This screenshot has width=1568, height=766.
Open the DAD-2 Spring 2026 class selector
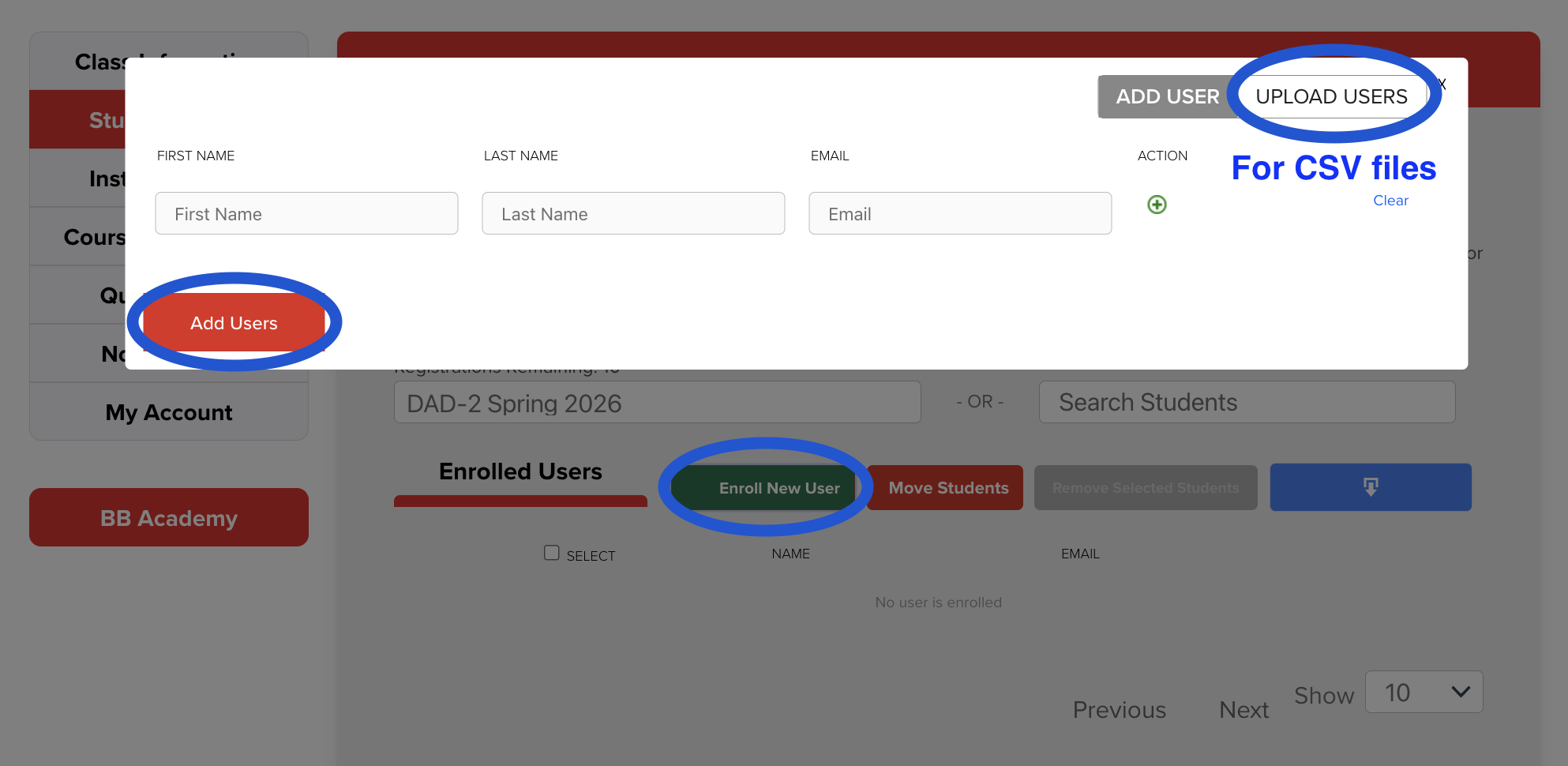(658, 403)
